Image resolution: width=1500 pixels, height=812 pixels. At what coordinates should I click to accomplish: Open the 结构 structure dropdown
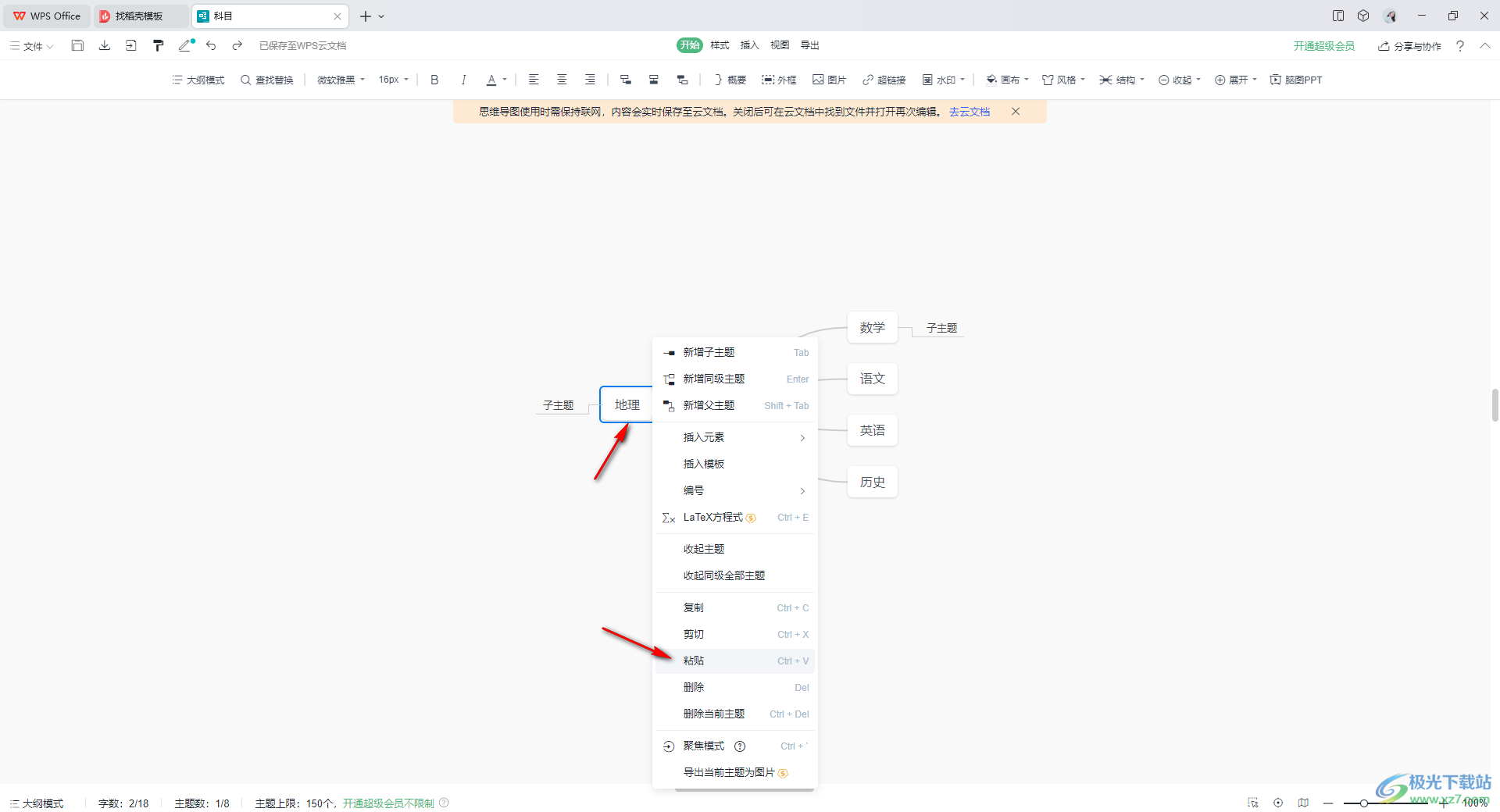1122,80
